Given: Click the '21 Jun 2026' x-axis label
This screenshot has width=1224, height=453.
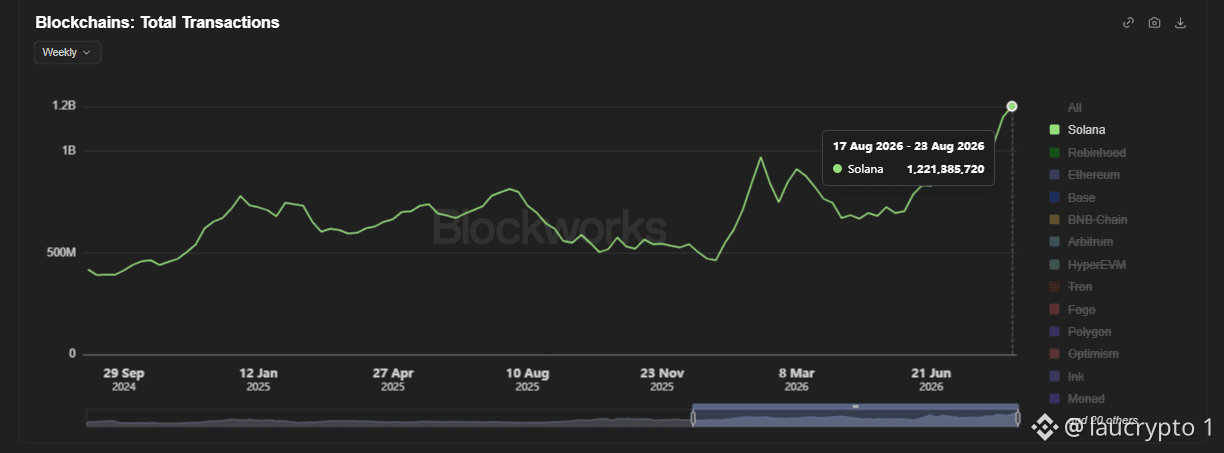Looking at the screenshot, I should coord(931,379).
